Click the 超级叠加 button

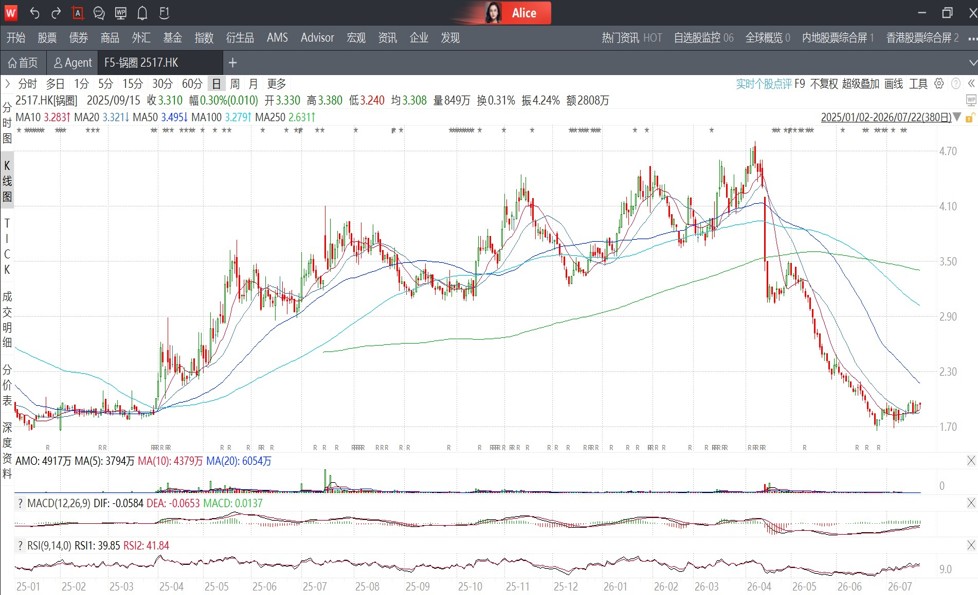pos(860,84)
